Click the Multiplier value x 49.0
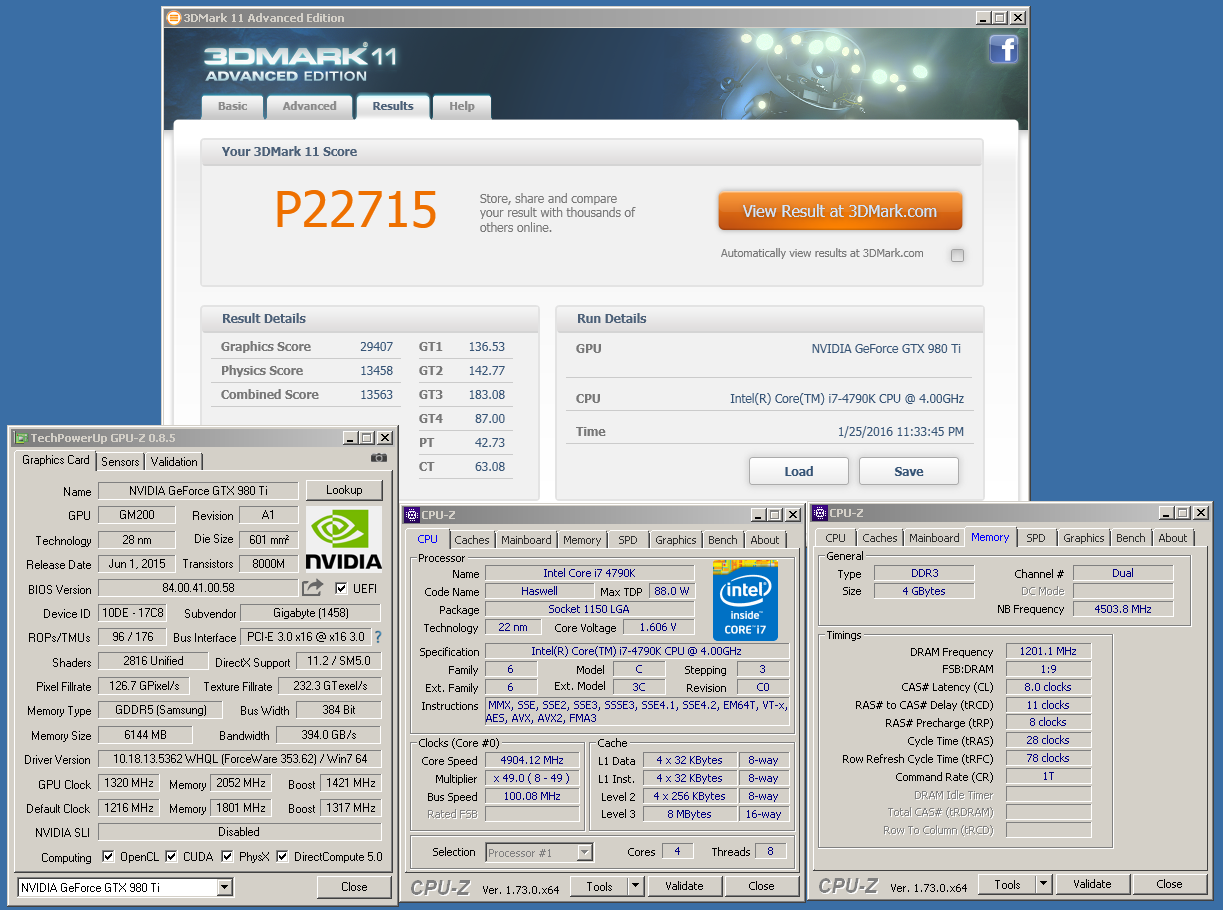Image resolution: width=1223 pixels, height=910 pixels. (533, 778)
